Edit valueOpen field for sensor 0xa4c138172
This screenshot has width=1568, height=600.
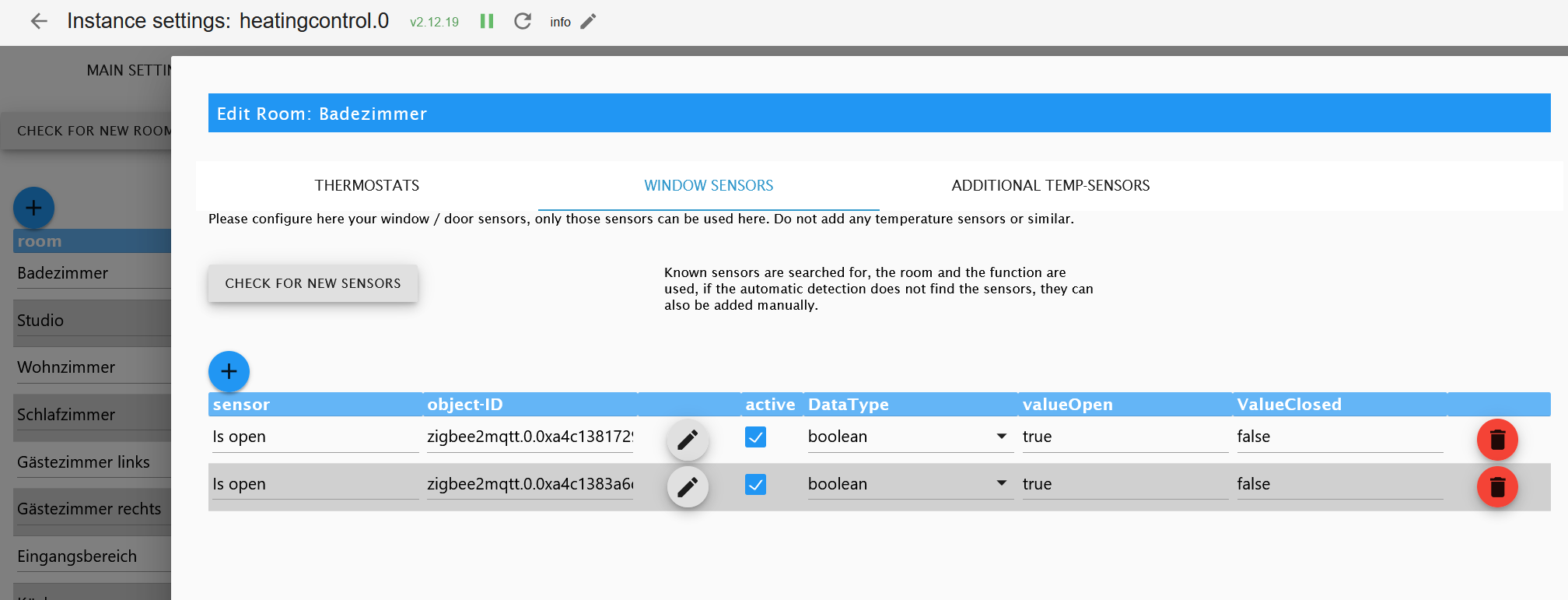tap(1125, 437)
